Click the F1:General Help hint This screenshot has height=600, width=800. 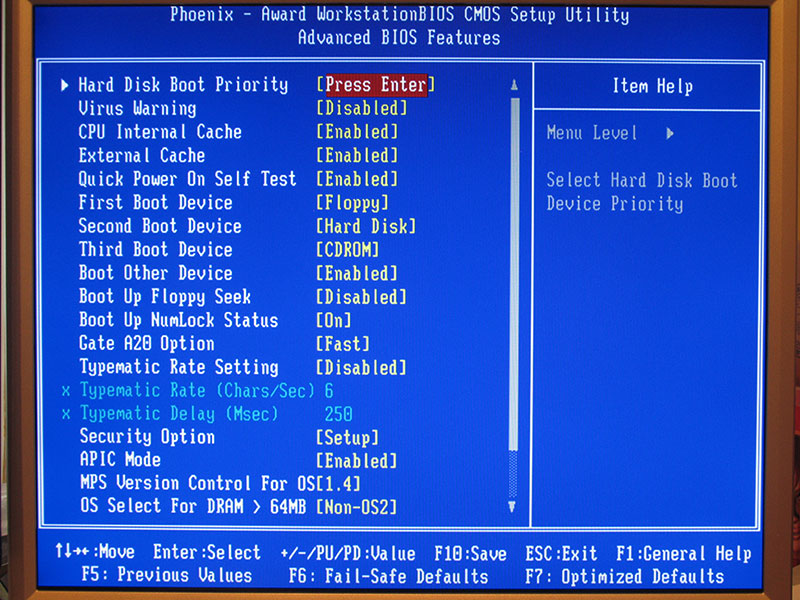click(x=684, y=554)
